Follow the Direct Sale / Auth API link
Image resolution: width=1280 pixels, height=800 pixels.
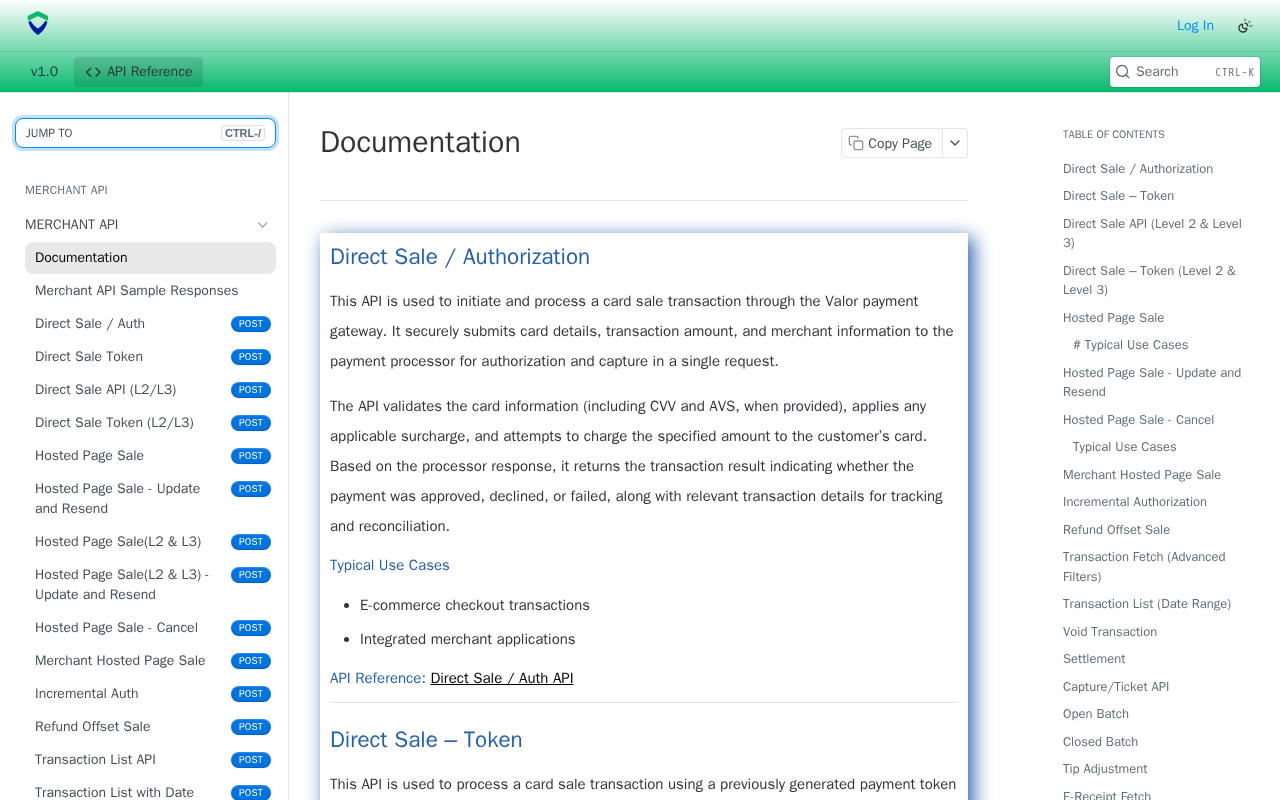[x=502, y=678]
